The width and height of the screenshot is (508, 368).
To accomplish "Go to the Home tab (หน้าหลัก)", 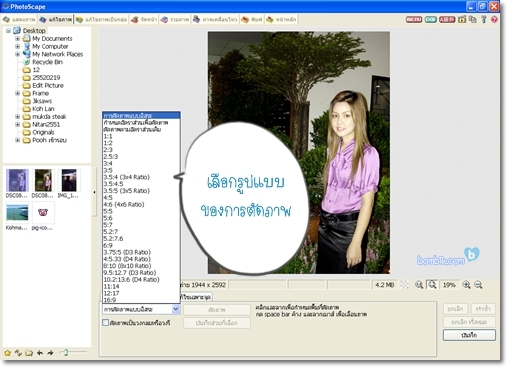I will point(281,19).
